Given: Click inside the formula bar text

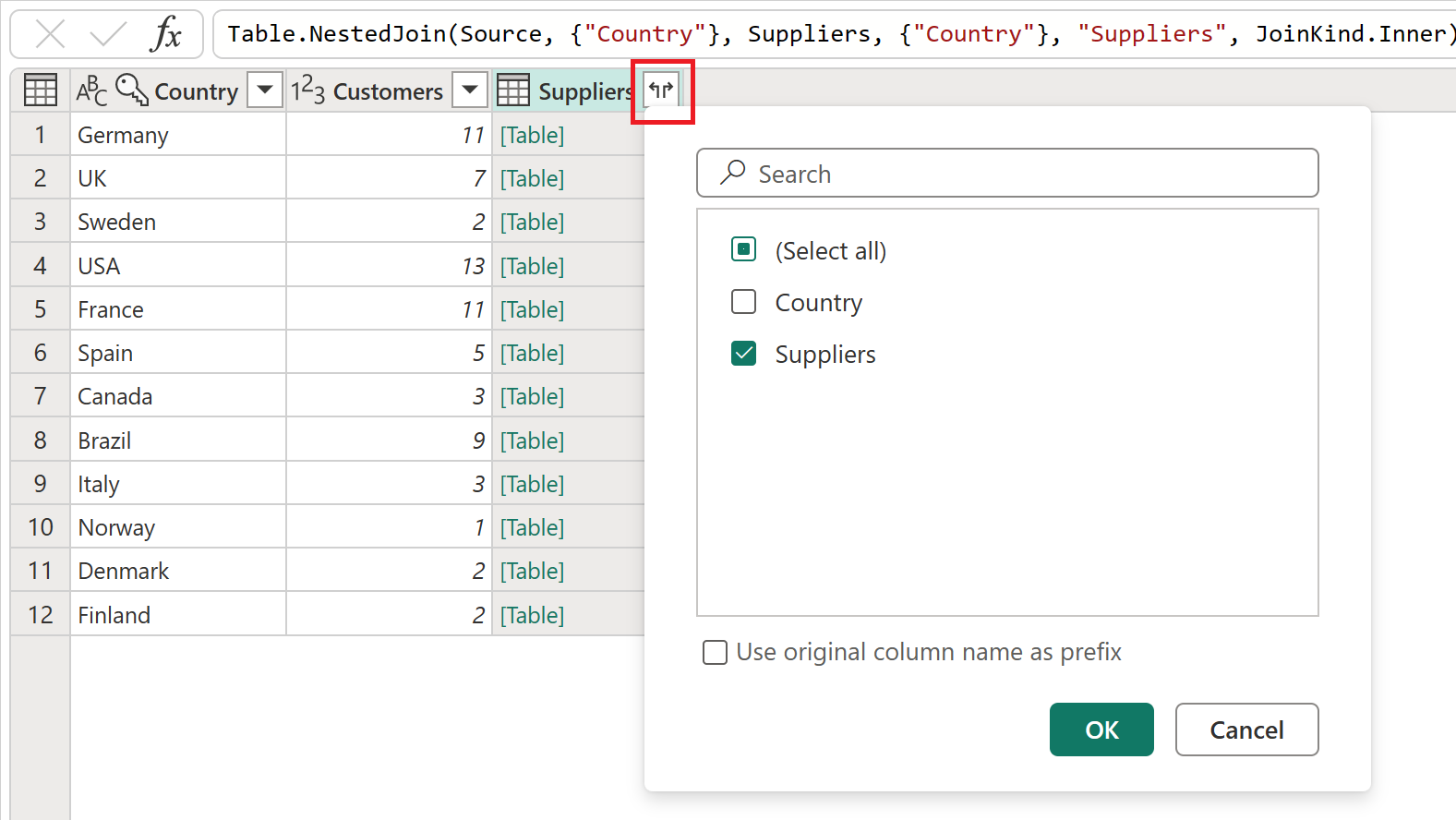Looking at the screenshot, I should tap(831, 35).
